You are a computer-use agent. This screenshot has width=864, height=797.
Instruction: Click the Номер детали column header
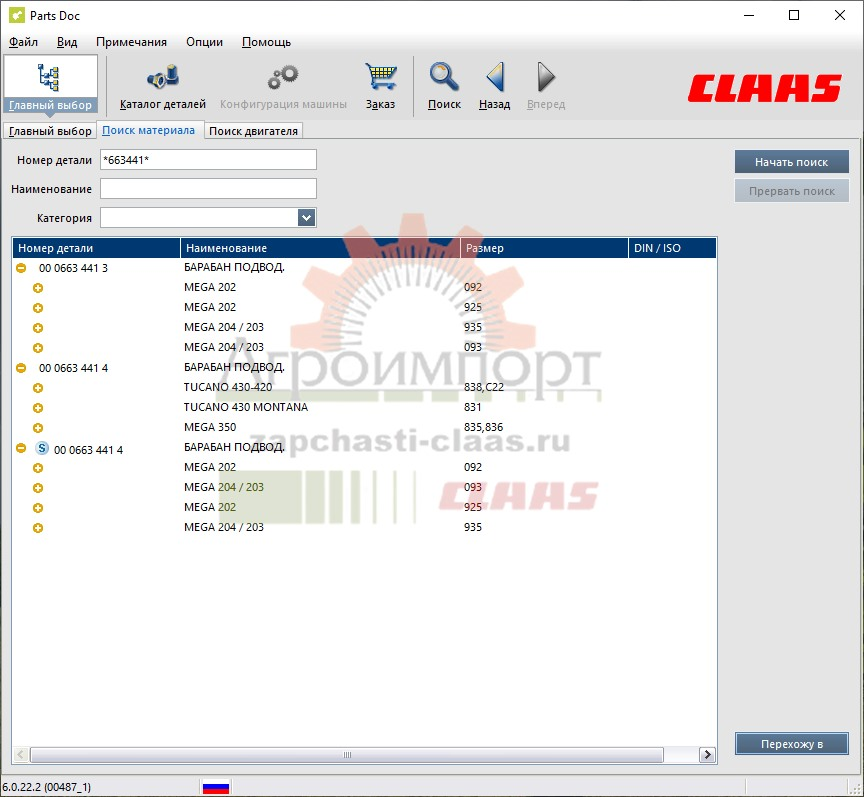(96, 248)
